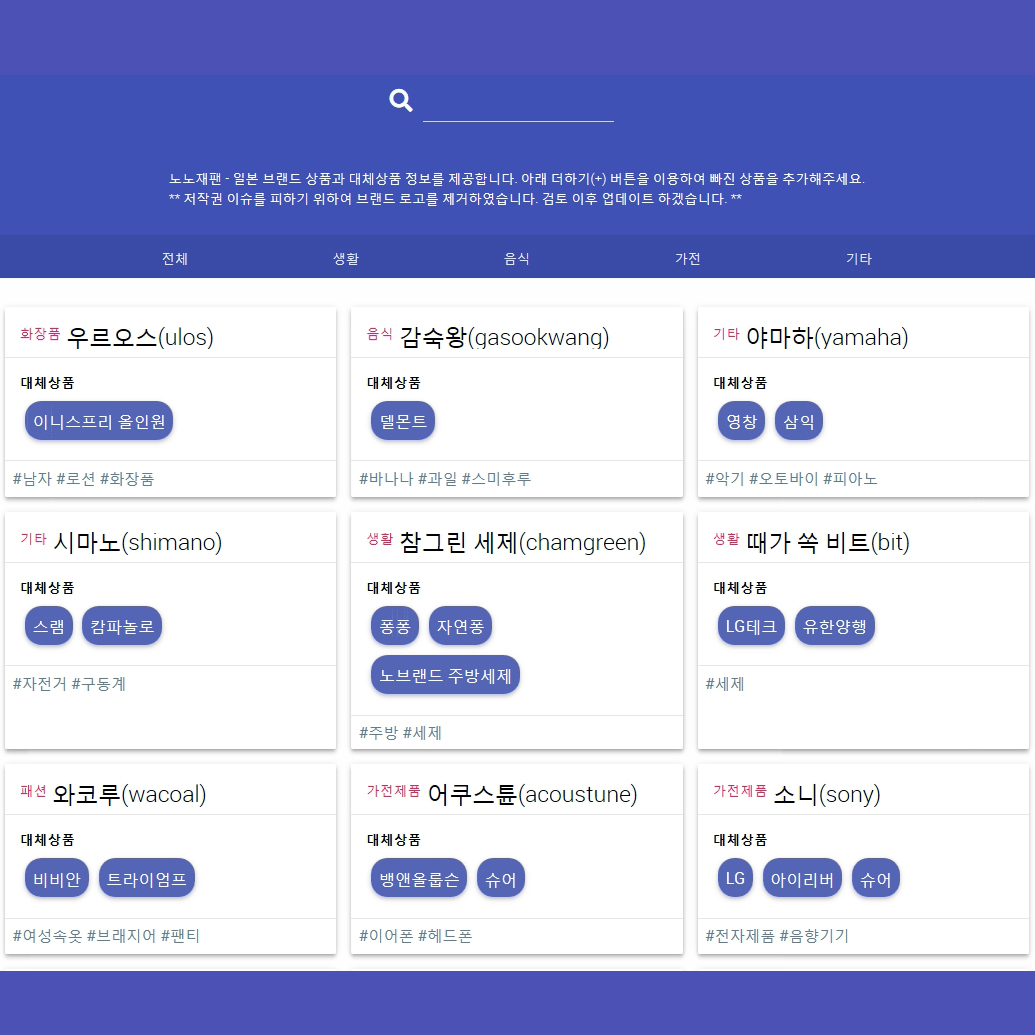Switch to the 전체 tab

pos(175,258)
